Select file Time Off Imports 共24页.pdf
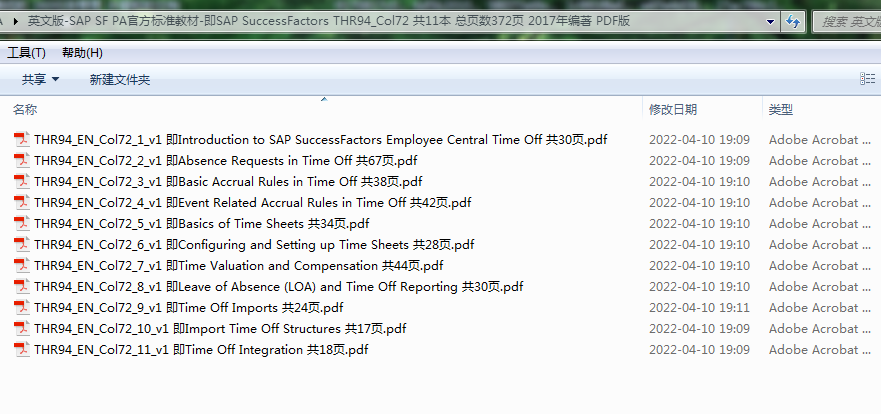The image size is (881, 414). tap(188, 307)
